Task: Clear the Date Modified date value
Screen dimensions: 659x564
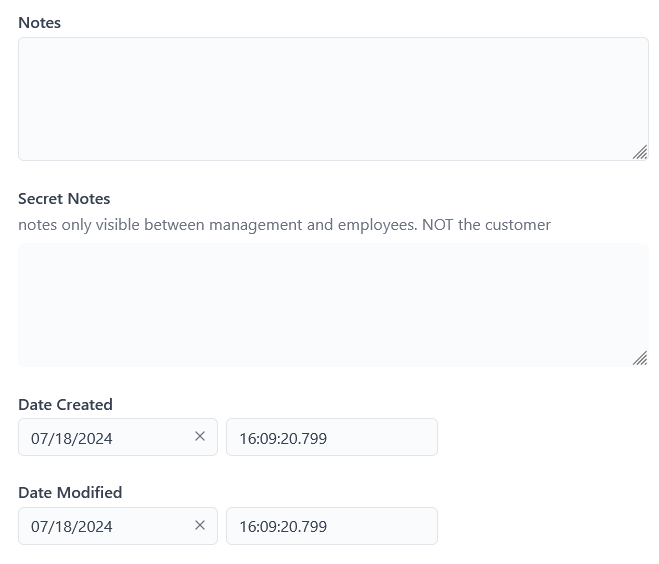Action: point(200,526)
